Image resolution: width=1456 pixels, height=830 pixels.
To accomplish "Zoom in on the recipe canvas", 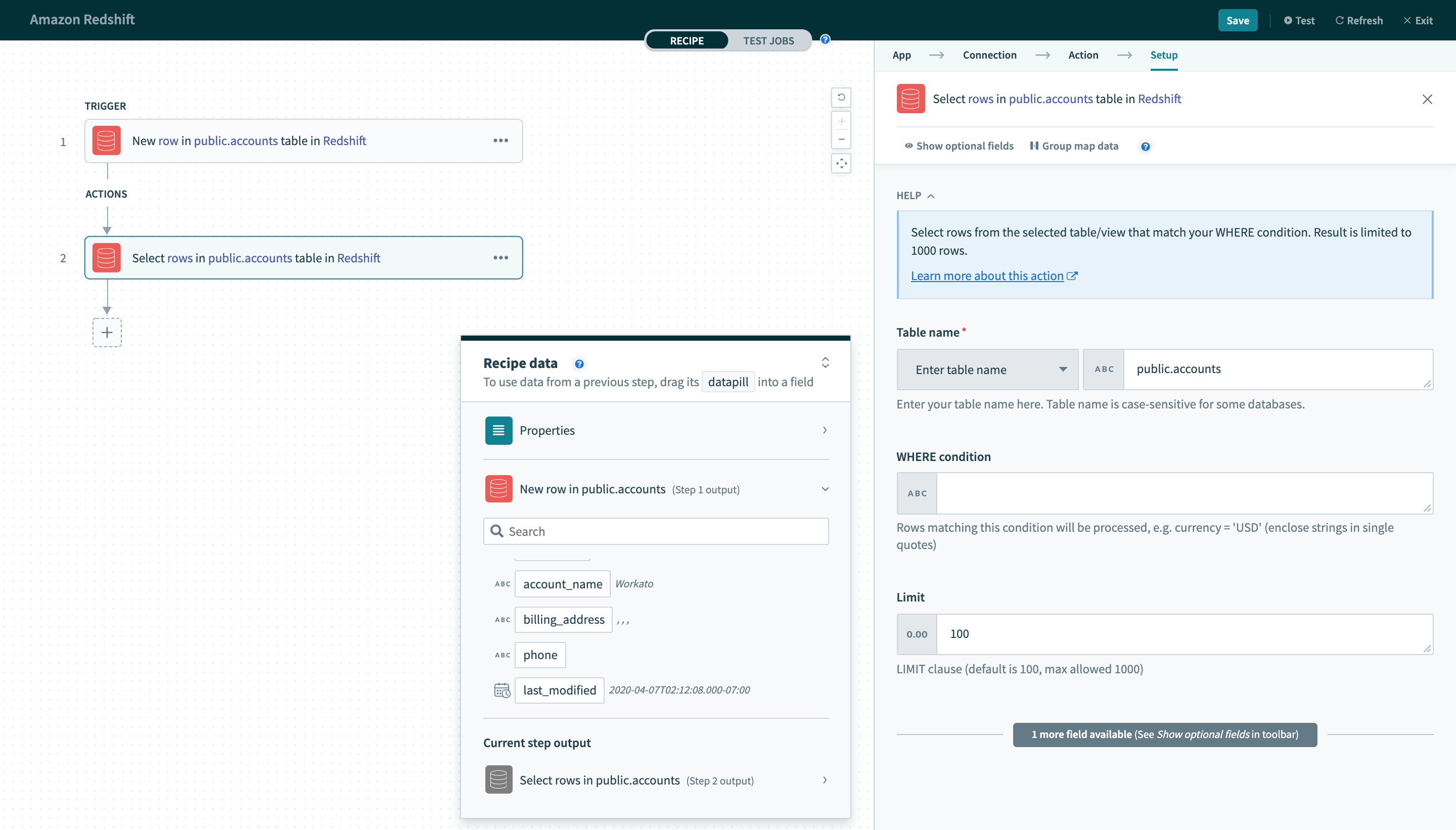I will click(x=841, y=121).
